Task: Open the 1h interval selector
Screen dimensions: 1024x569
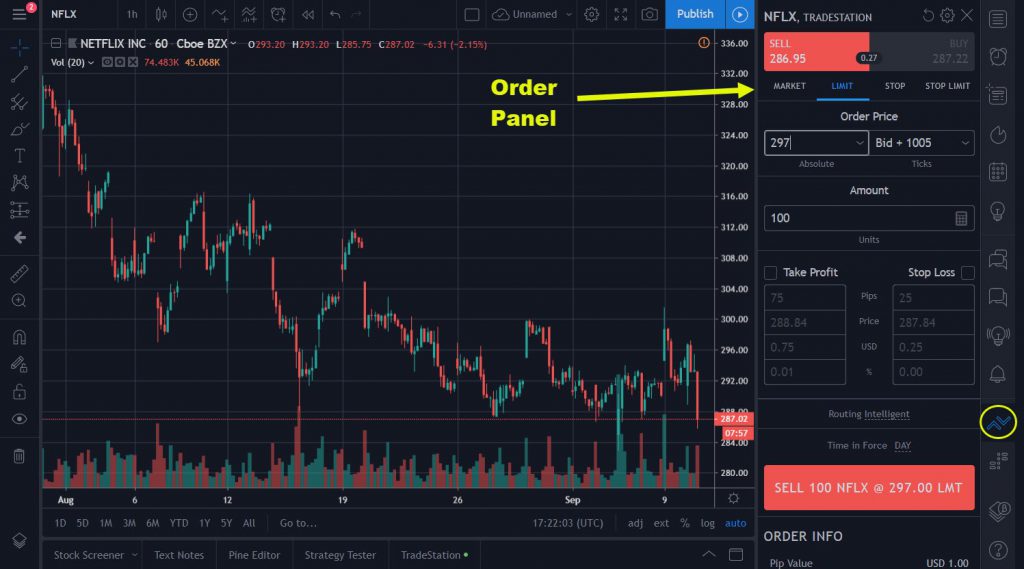Action: pyautogui.click(x=133, y=14)
